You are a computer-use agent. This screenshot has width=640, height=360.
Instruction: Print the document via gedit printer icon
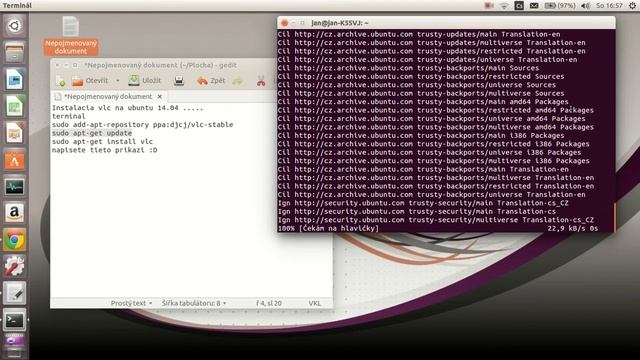(179, 81)
